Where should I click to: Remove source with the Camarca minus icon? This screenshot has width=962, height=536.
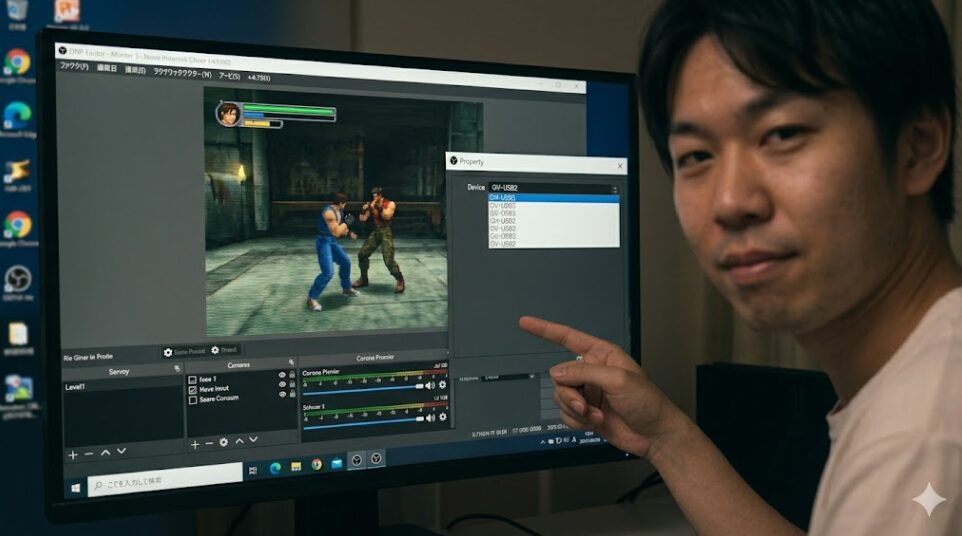coord(209,443)
